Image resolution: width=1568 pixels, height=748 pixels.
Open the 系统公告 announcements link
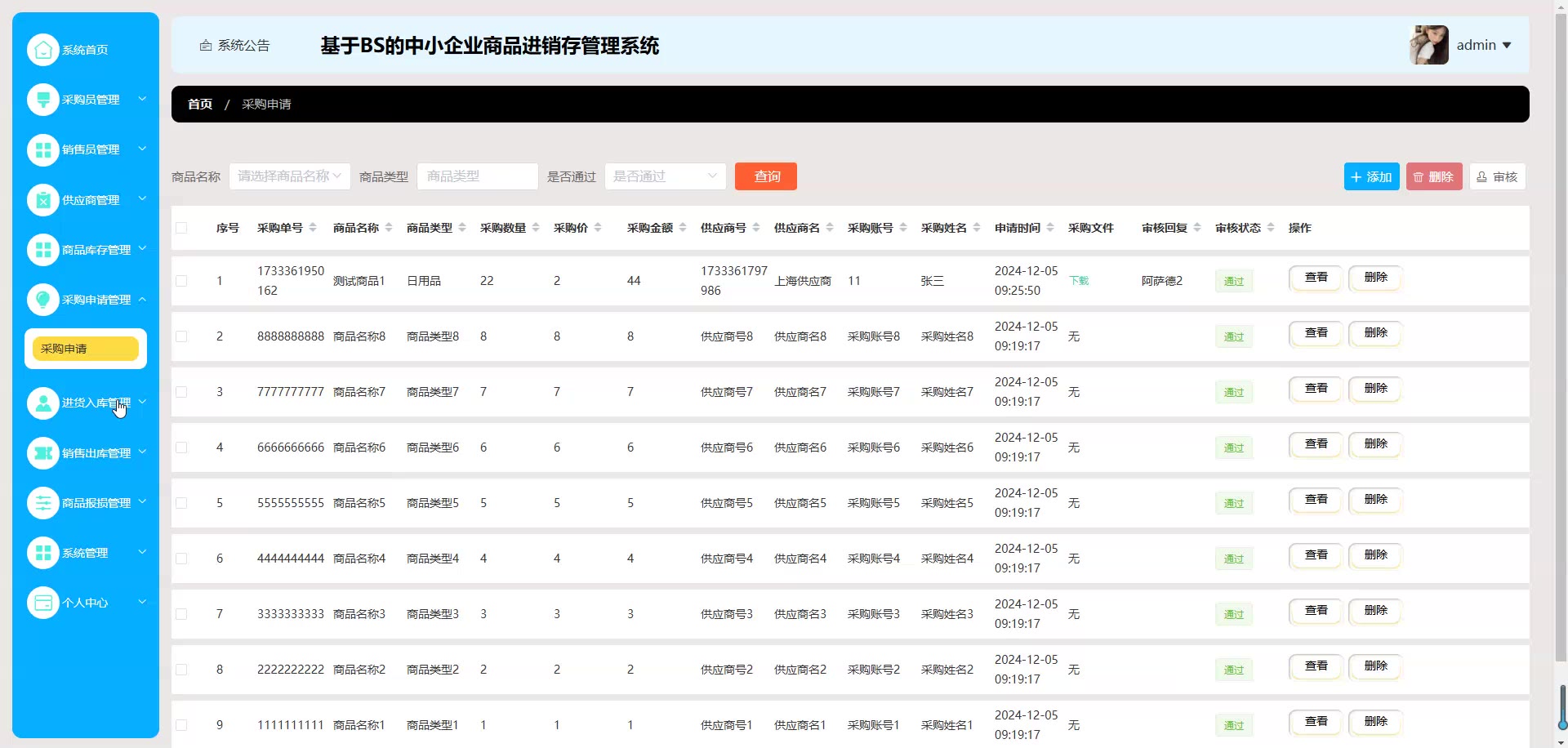point(235,46)
